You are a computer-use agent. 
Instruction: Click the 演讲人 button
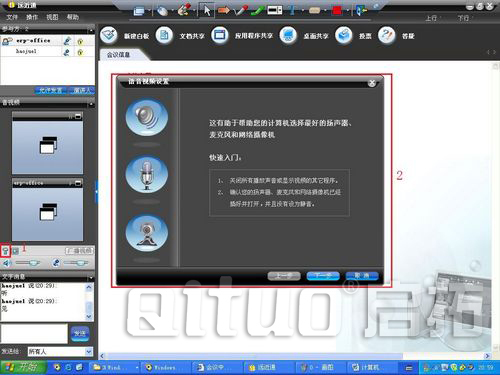point(82,90)
